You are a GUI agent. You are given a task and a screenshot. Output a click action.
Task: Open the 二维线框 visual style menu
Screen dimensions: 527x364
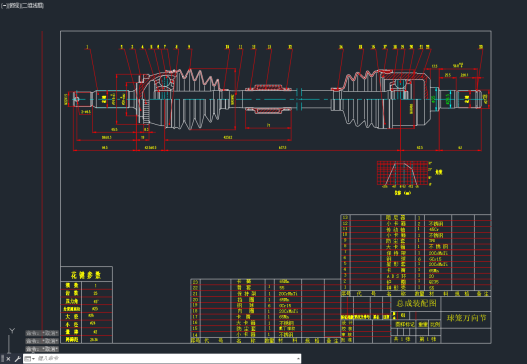click(x=33, y=5)
